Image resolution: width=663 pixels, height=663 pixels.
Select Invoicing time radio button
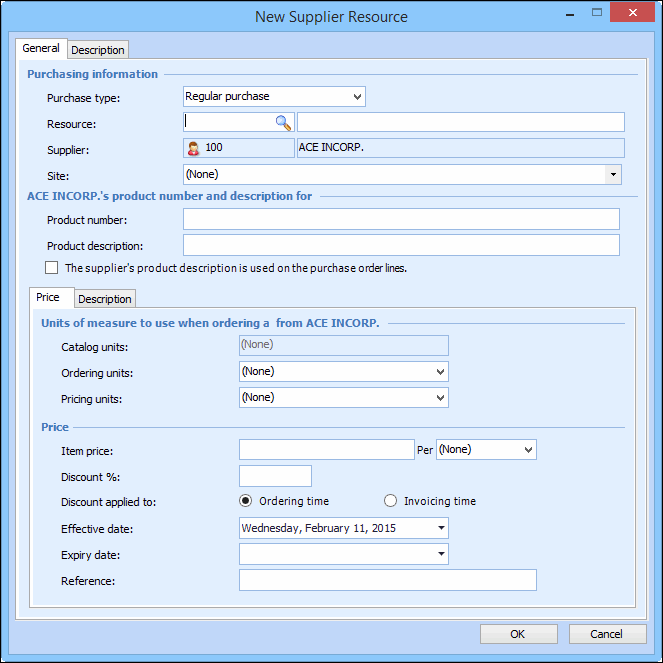click(391, 501)
